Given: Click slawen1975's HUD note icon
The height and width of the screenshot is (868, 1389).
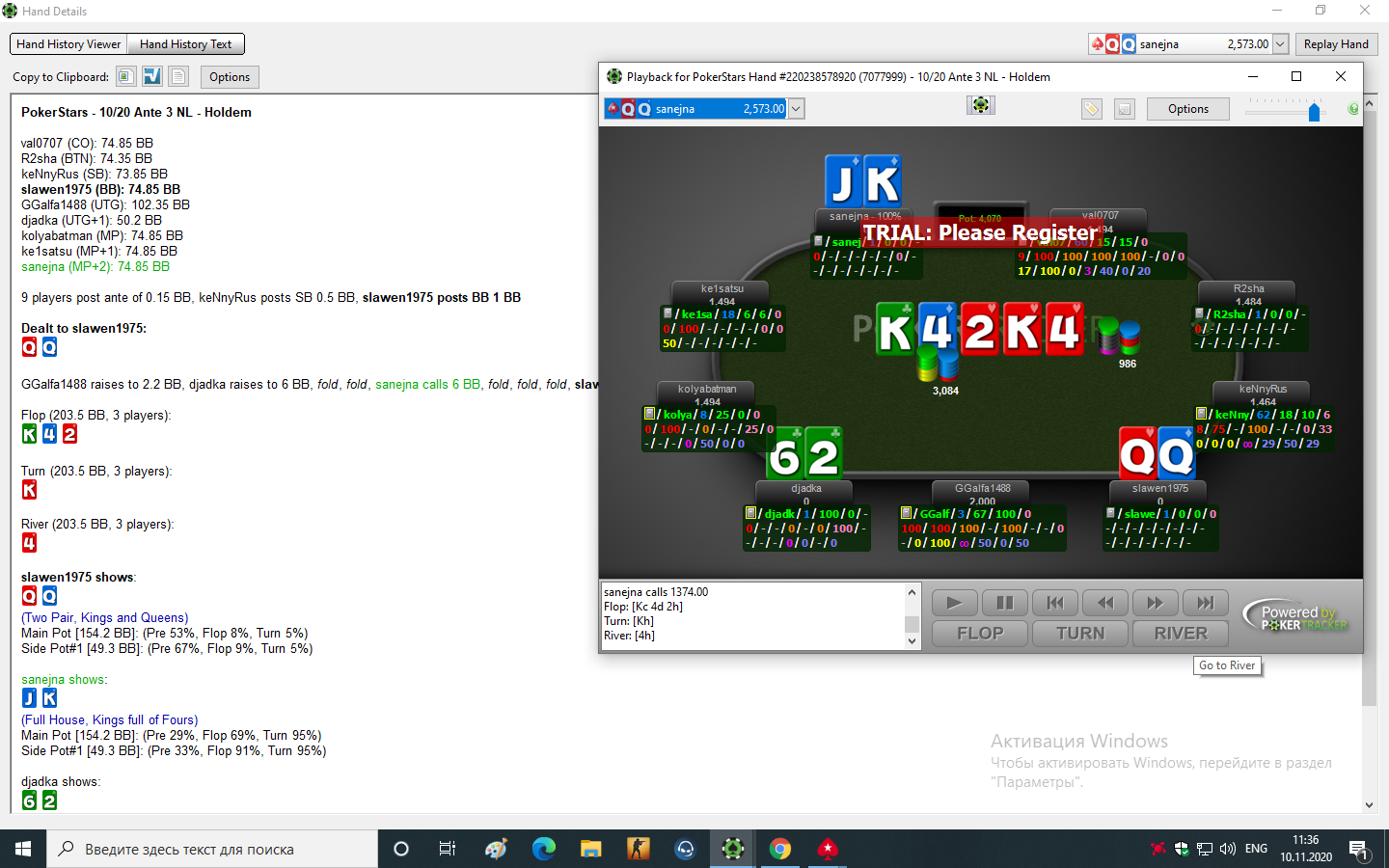Looking at the screenshot, I should pos(1110,513).
